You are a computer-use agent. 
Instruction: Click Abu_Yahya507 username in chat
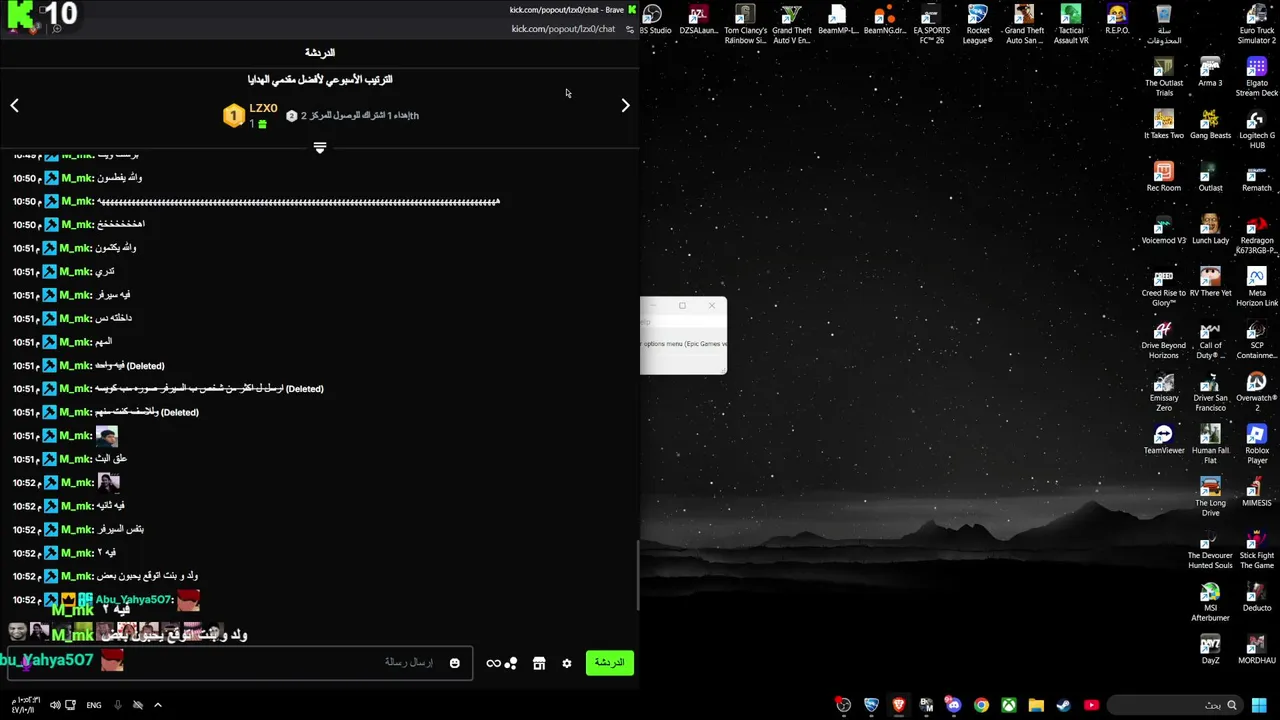coord(133,600)
